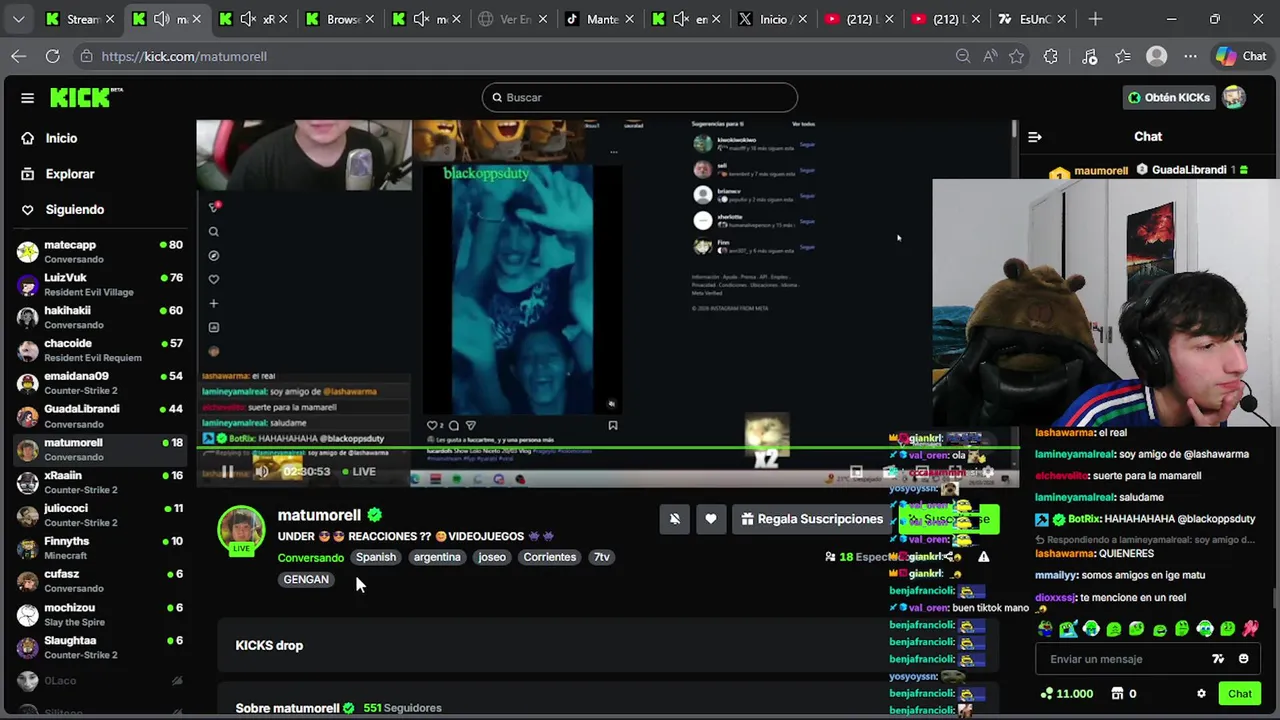Collapse the chat panel with arrow icon

click(1035, 137)
